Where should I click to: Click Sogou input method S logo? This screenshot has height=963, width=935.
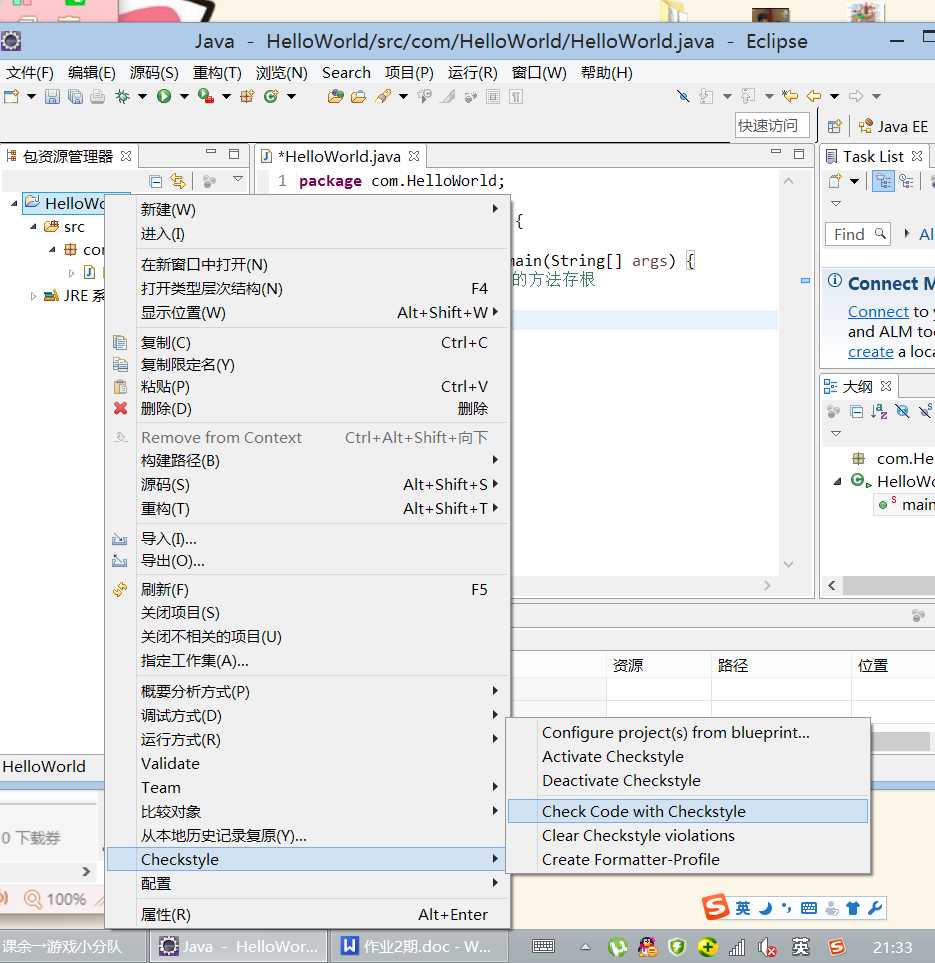pos(716,907)
